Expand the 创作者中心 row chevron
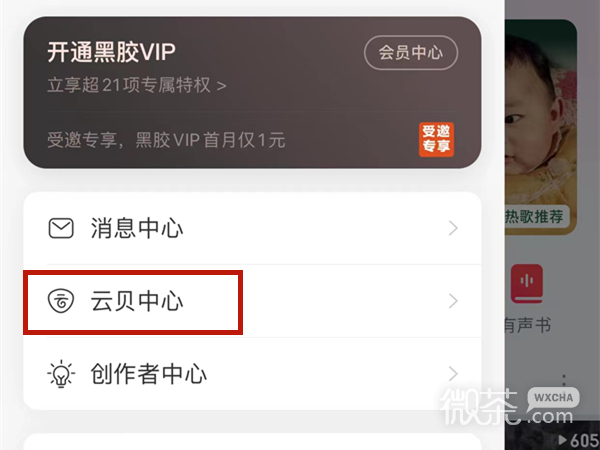 point(453,374)
